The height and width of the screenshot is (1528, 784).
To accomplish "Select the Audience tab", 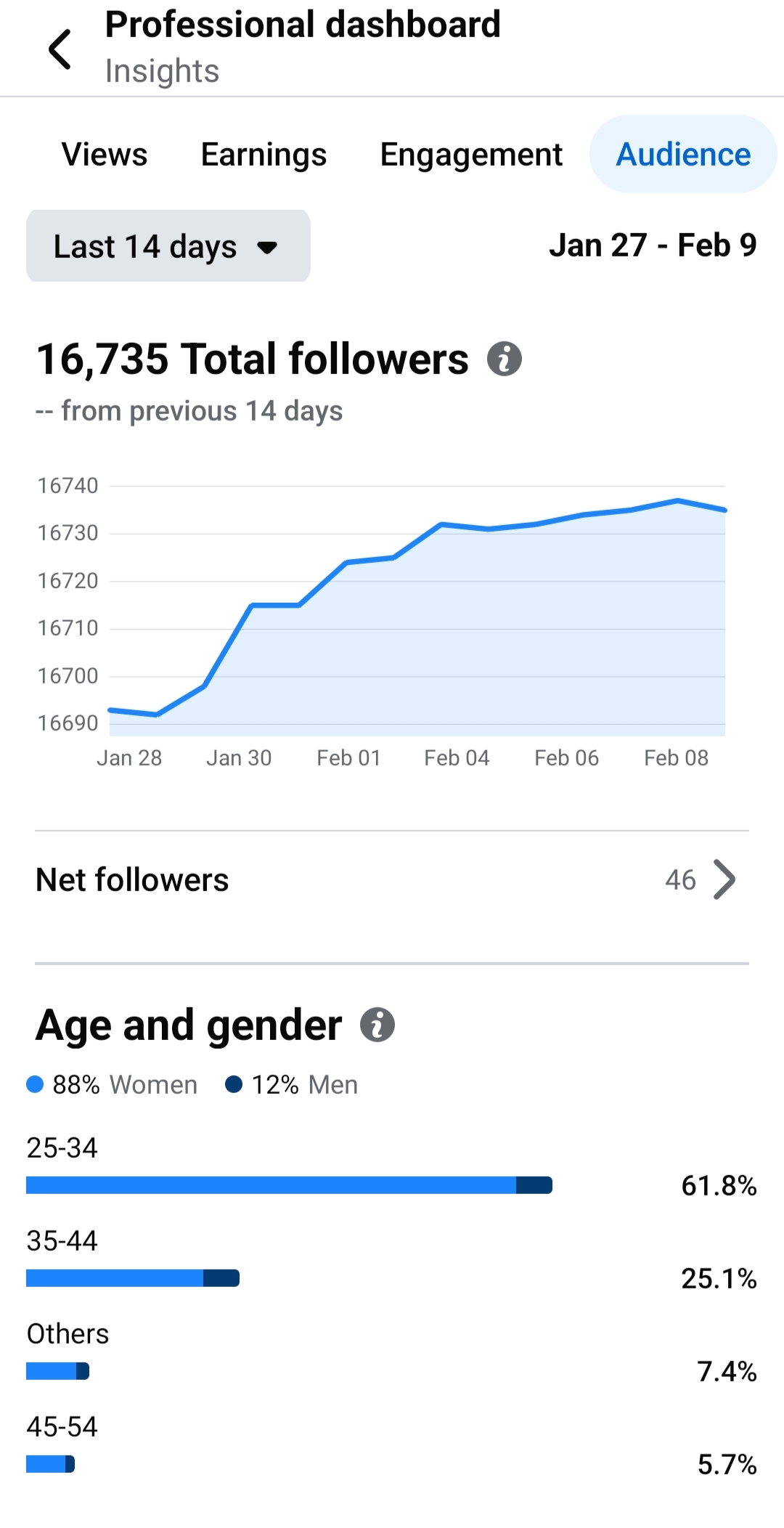I will click(x=683, y=154).
